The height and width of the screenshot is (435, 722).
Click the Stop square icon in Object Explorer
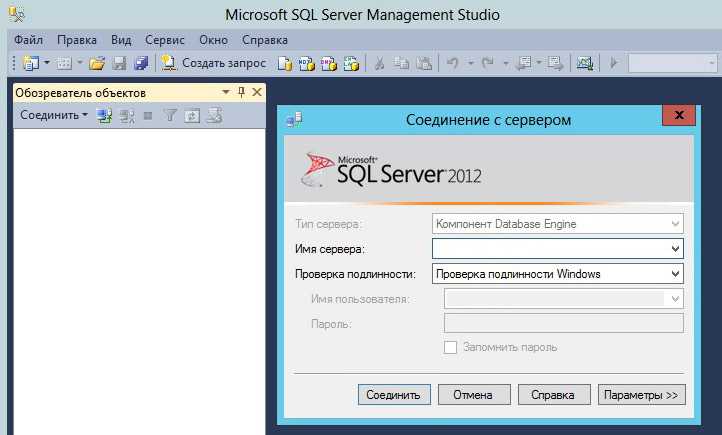(x=148, y=116)
